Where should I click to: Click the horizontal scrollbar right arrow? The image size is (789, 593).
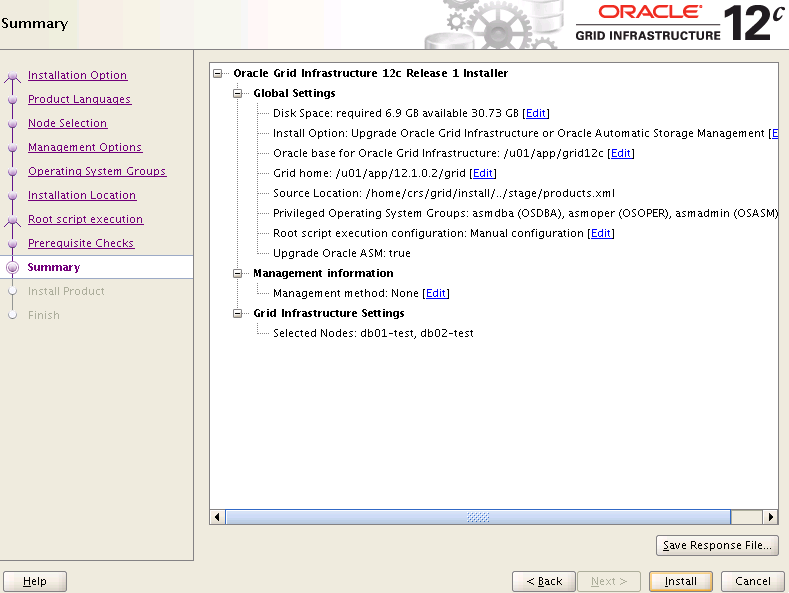[x=771, y=517]
